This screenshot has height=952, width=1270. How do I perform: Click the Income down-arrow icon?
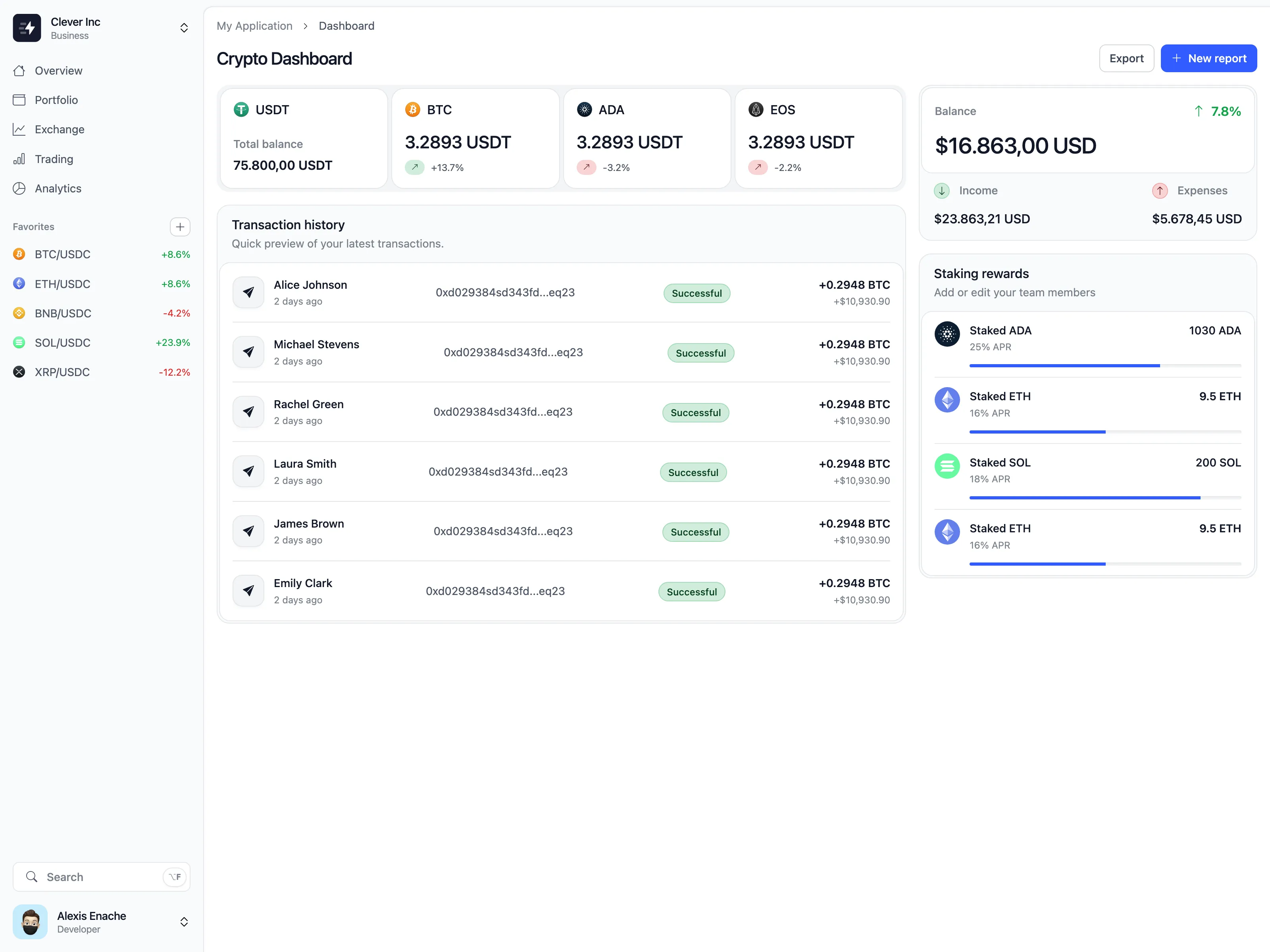942,190
